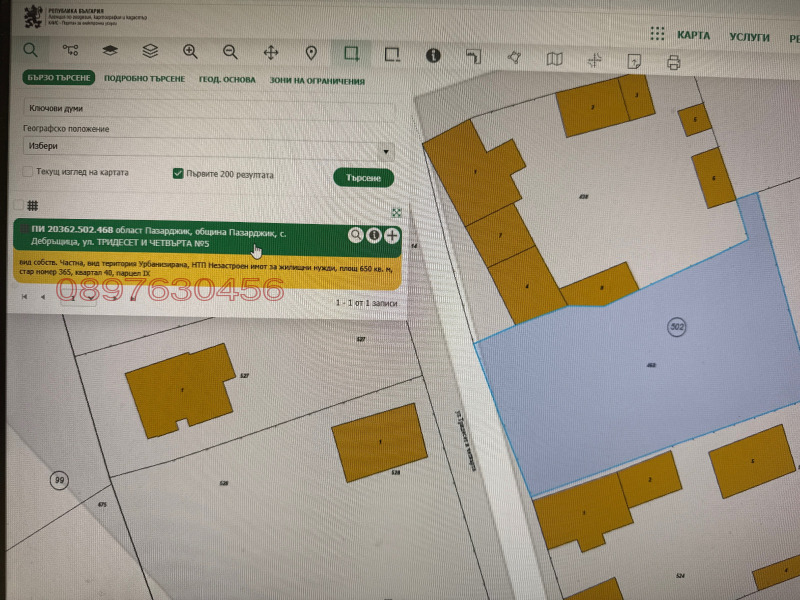Enable 'Текущ изглед на картата' checkbox
This screenshot has height=600, width=800.
click(x=28, y=172)
